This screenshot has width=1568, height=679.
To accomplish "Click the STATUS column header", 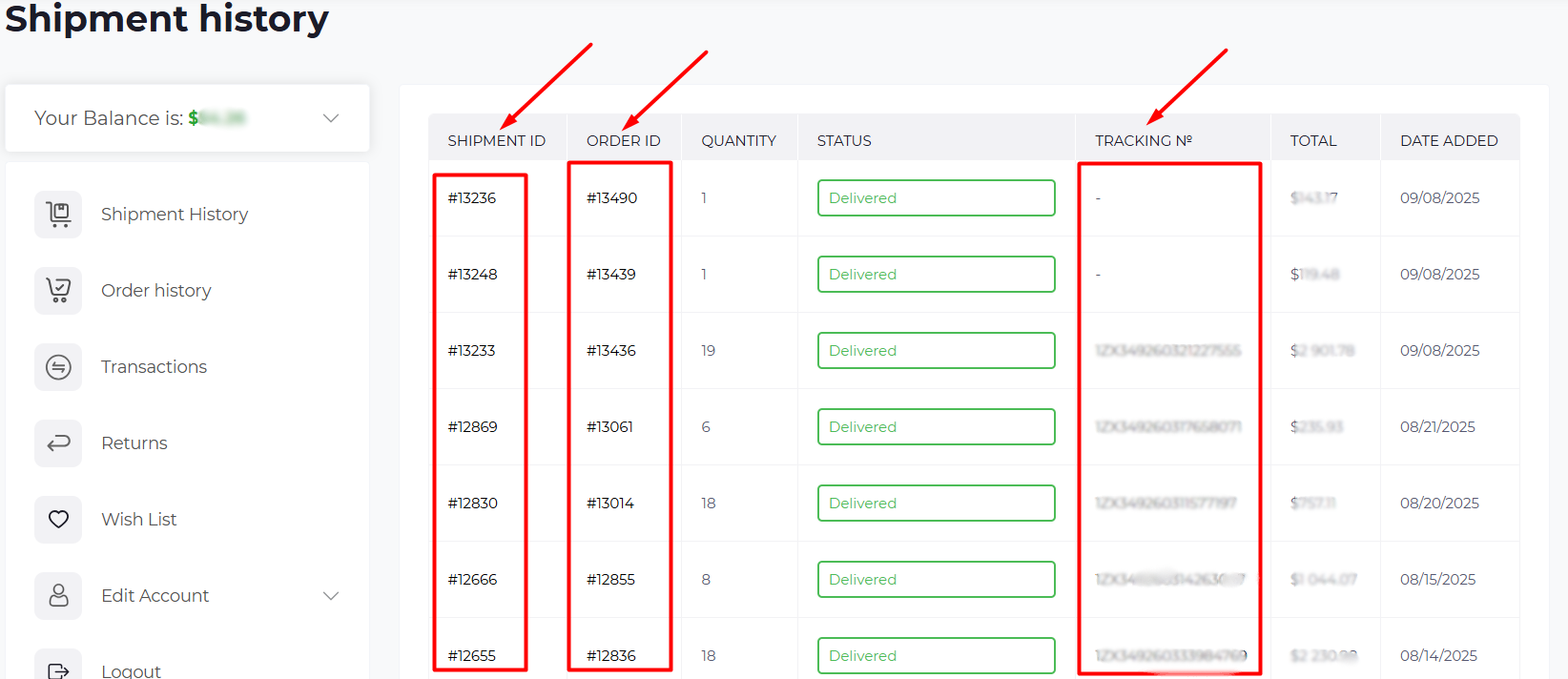I will [844, 141].
